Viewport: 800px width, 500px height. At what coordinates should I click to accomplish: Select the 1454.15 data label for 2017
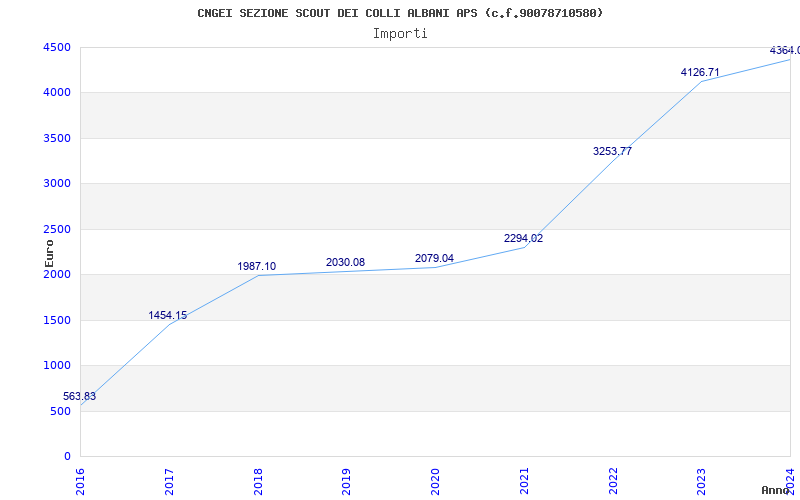click(168, 315)
